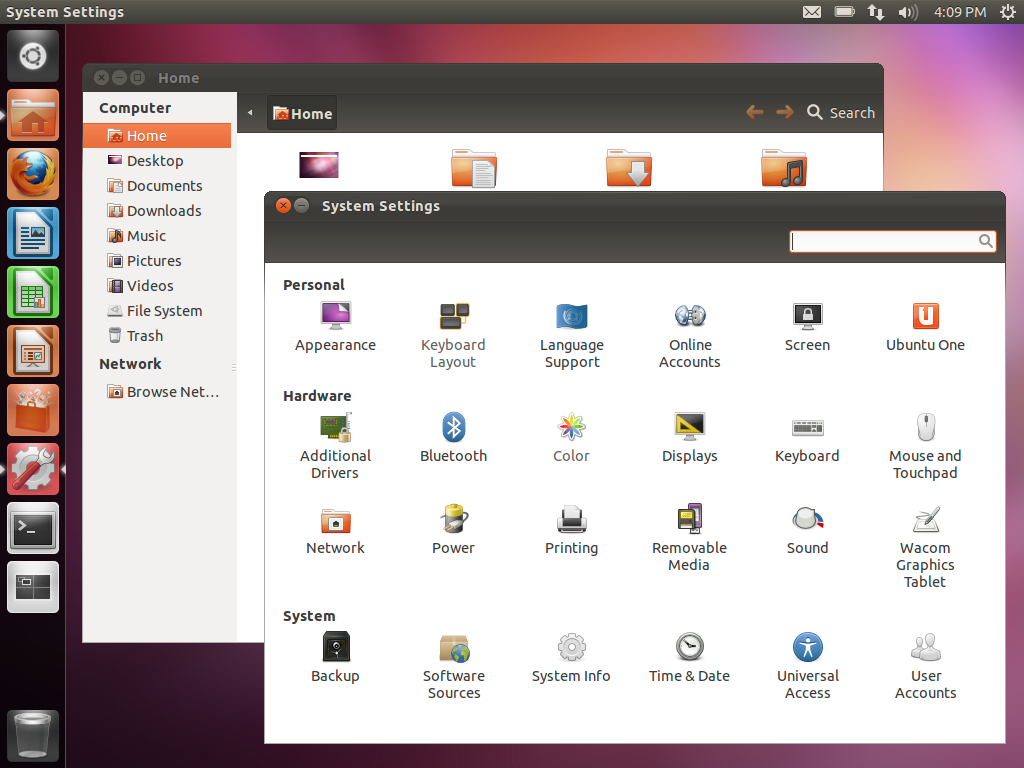This screenshot has height=768, width=1024.
Task: Open messaging mail indicator menu
Action: [812, 12]
